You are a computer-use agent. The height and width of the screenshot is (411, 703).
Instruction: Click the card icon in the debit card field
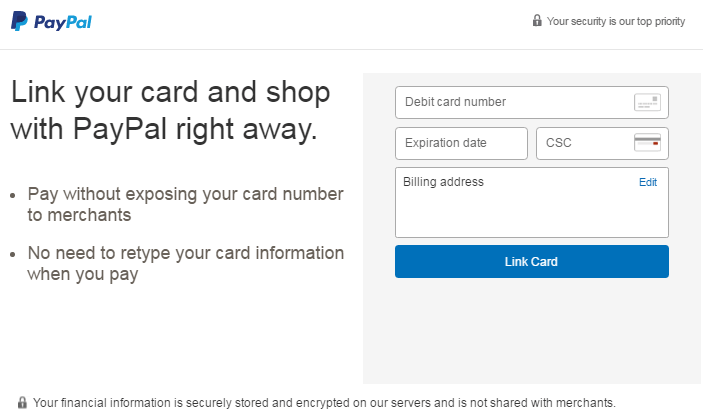[647, 102]
